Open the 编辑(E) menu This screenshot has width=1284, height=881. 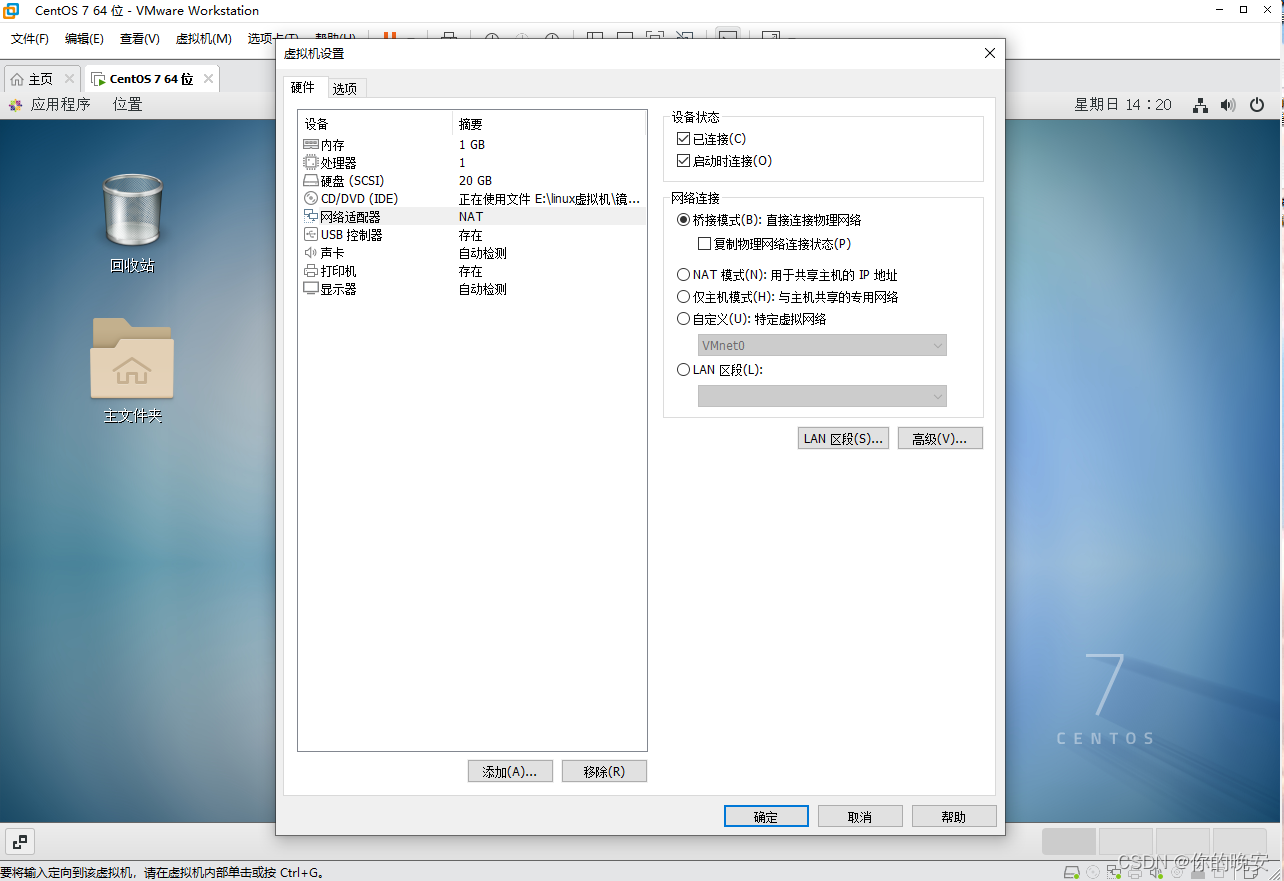pyautogui.click(x=84, y=39)
